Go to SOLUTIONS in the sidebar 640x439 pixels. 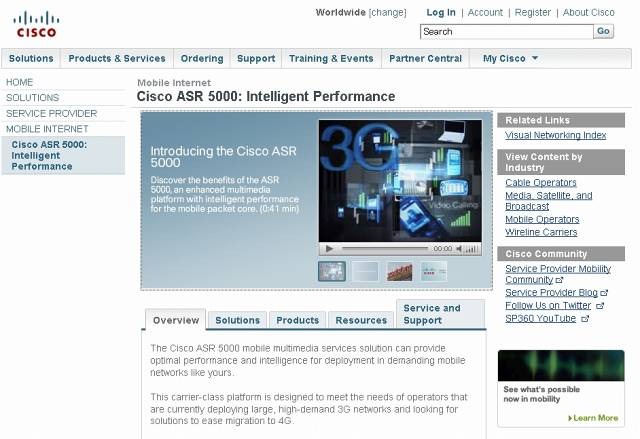[x=33, y=98]
